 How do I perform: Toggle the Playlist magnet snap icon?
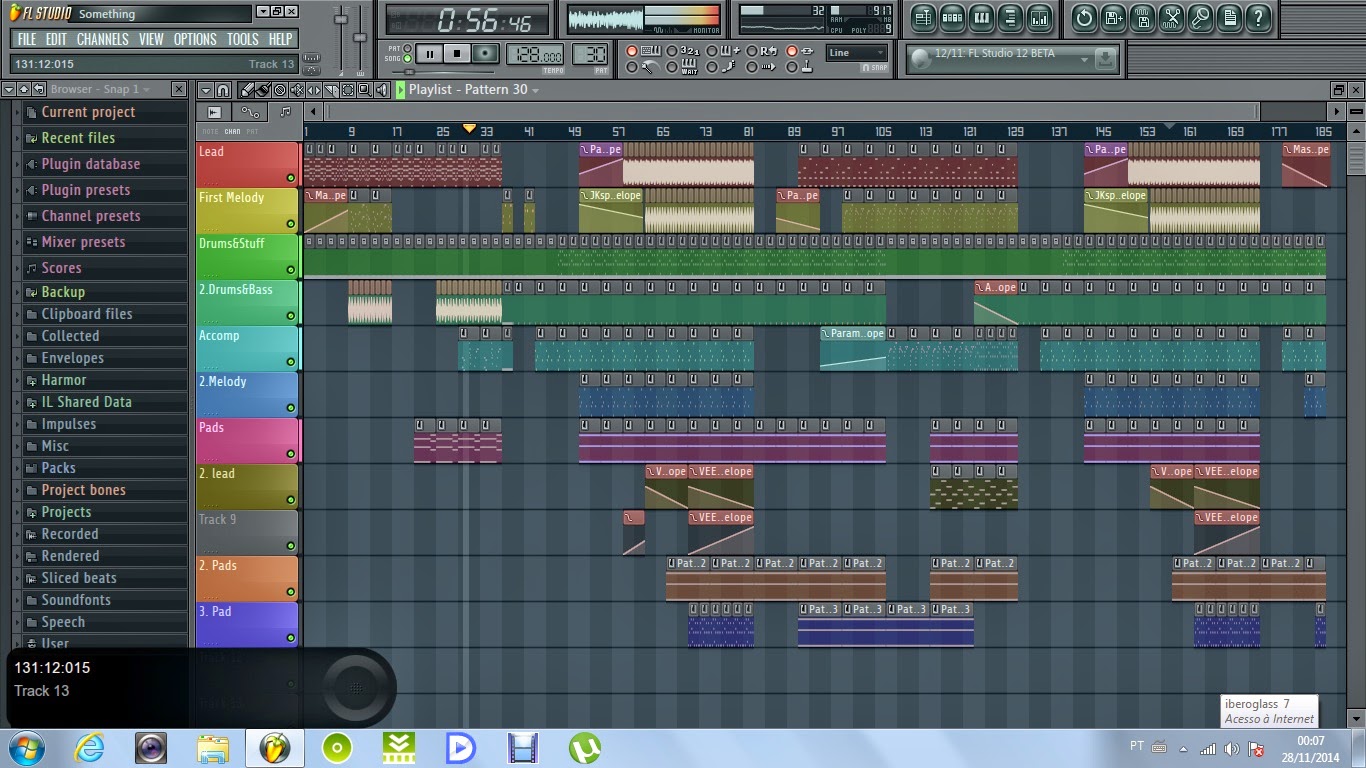point(223,90)
